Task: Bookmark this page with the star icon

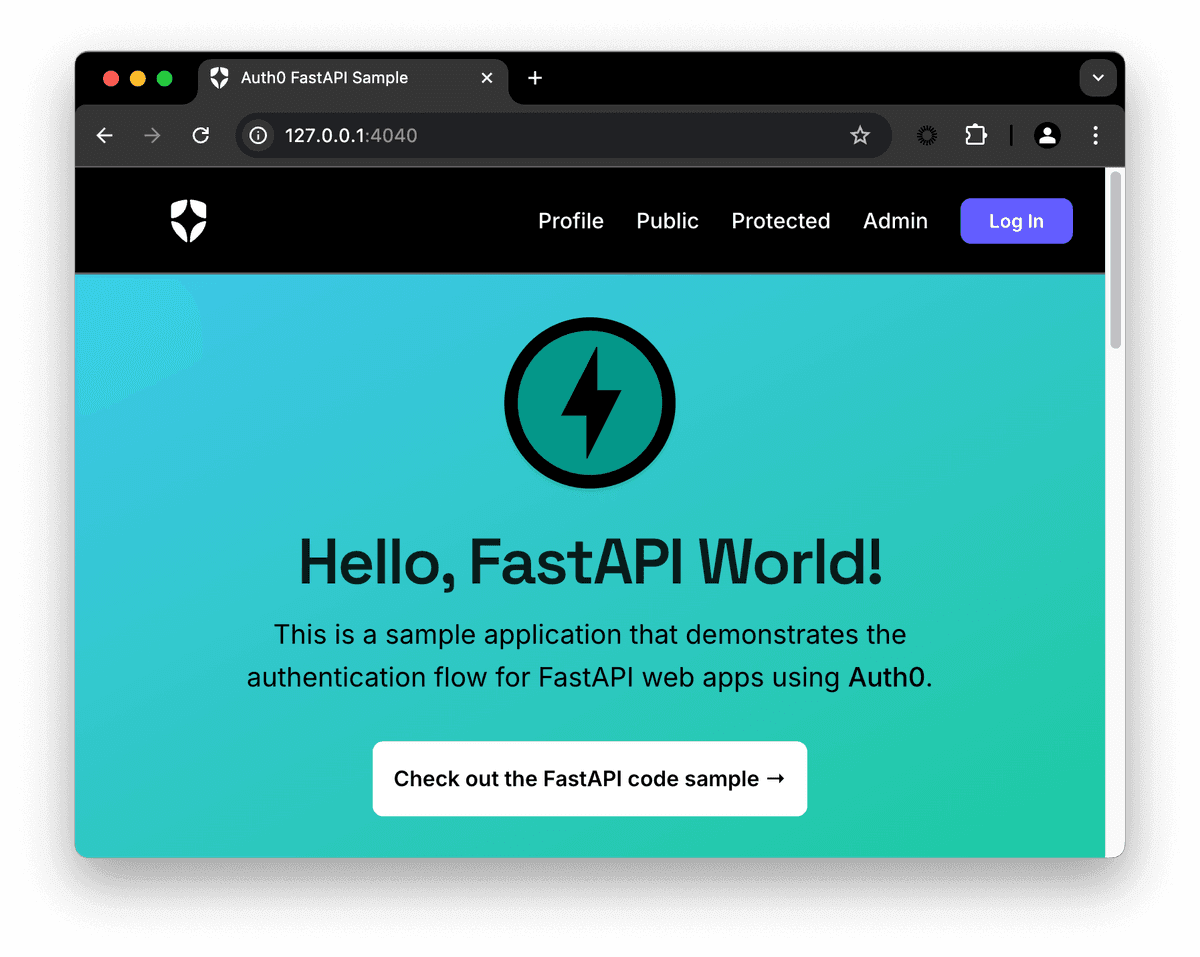Action: point(860,135)
